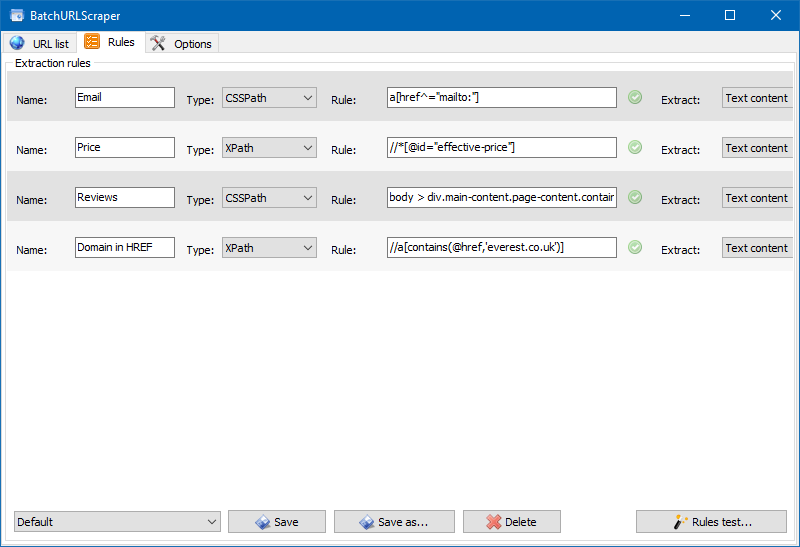This screenshot has height=547, width=800.
Task: Click the tools icon on Options tab
Action: [158, 43]
